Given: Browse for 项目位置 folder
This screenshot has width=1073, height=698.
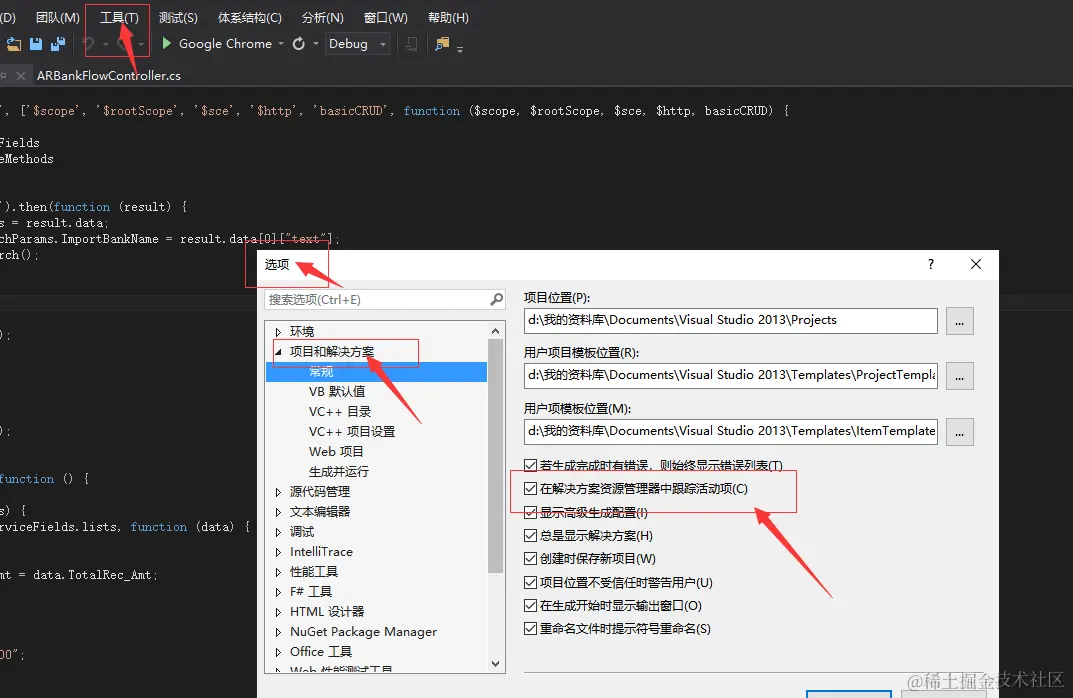Looking at the screenshot, I should [959, 321].
